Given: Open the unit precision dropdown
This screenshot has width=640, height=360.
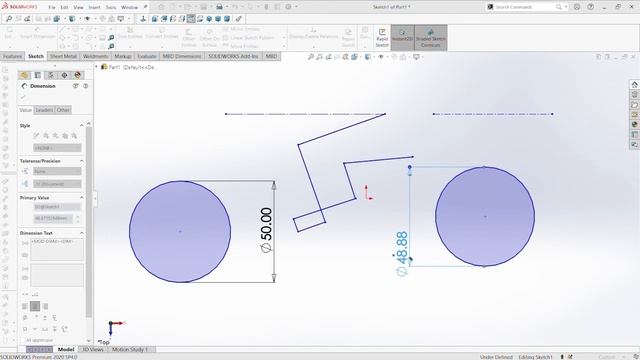Looking at the screenshot, I should coord(57,184).
